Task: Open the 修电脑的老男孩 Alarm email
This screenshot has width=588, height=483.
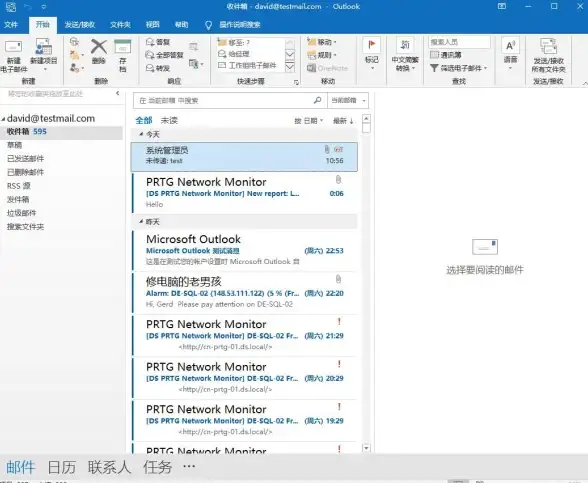Action: point(244,293)
